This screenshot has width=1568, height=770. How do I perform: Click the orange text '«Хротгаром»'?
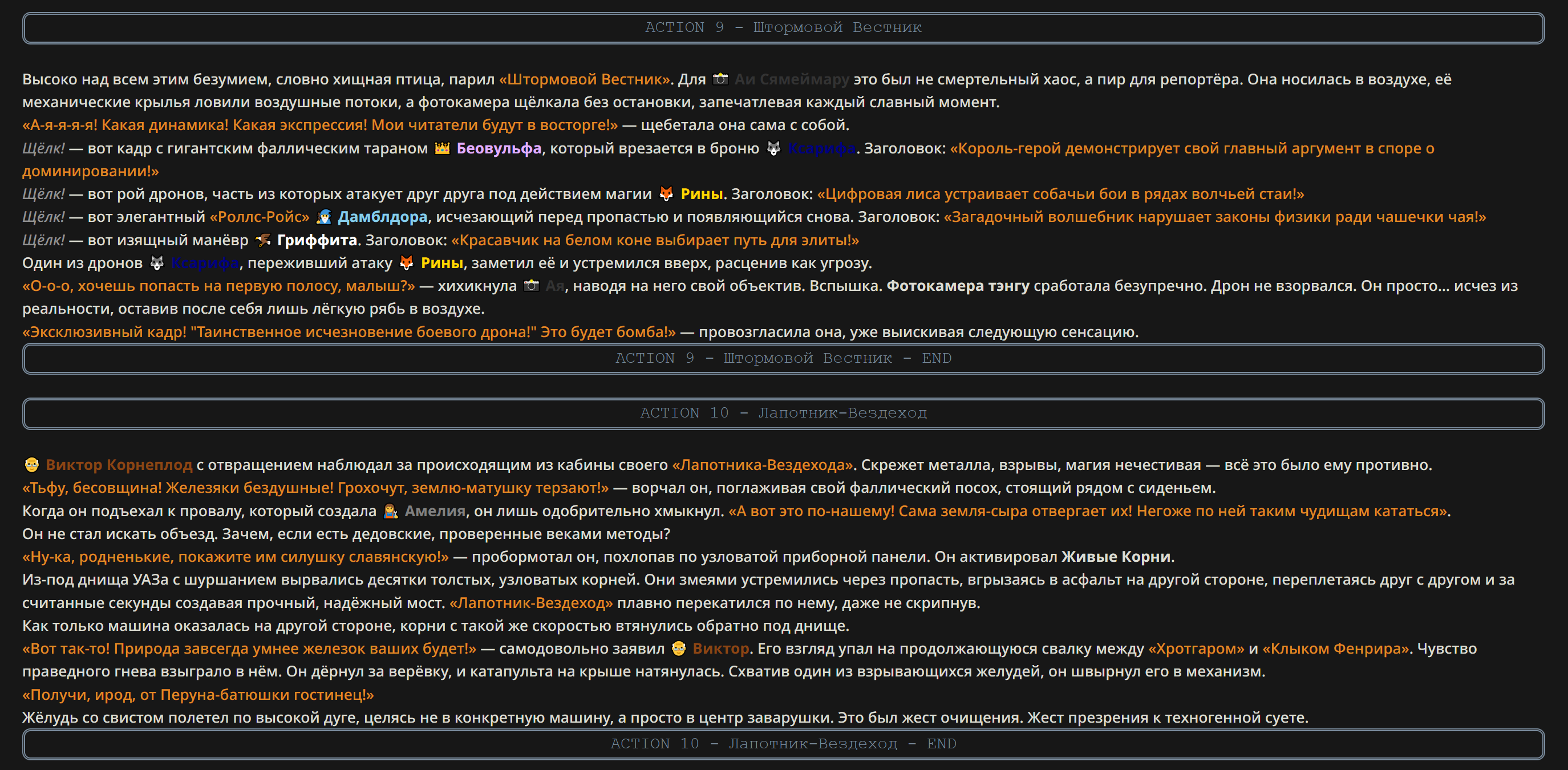point(1196,649)
